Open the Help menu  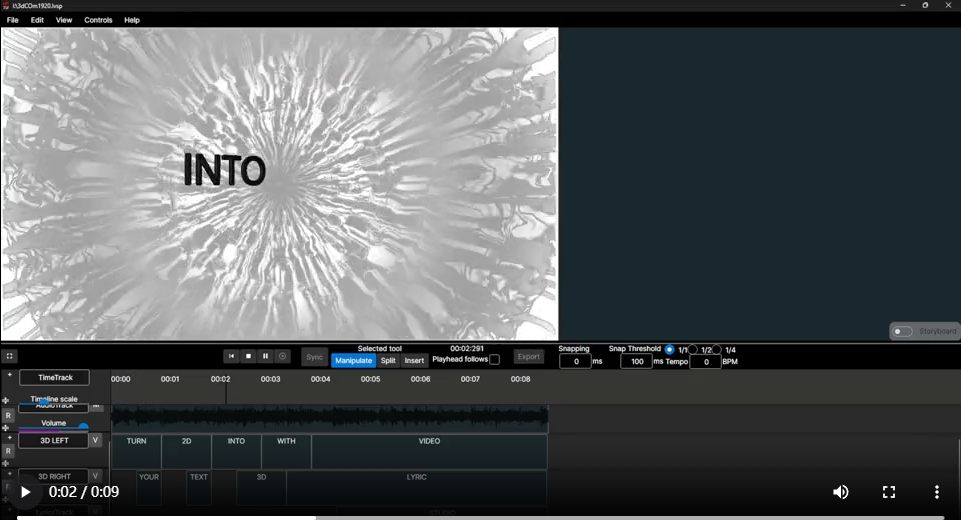pos(132,20)
